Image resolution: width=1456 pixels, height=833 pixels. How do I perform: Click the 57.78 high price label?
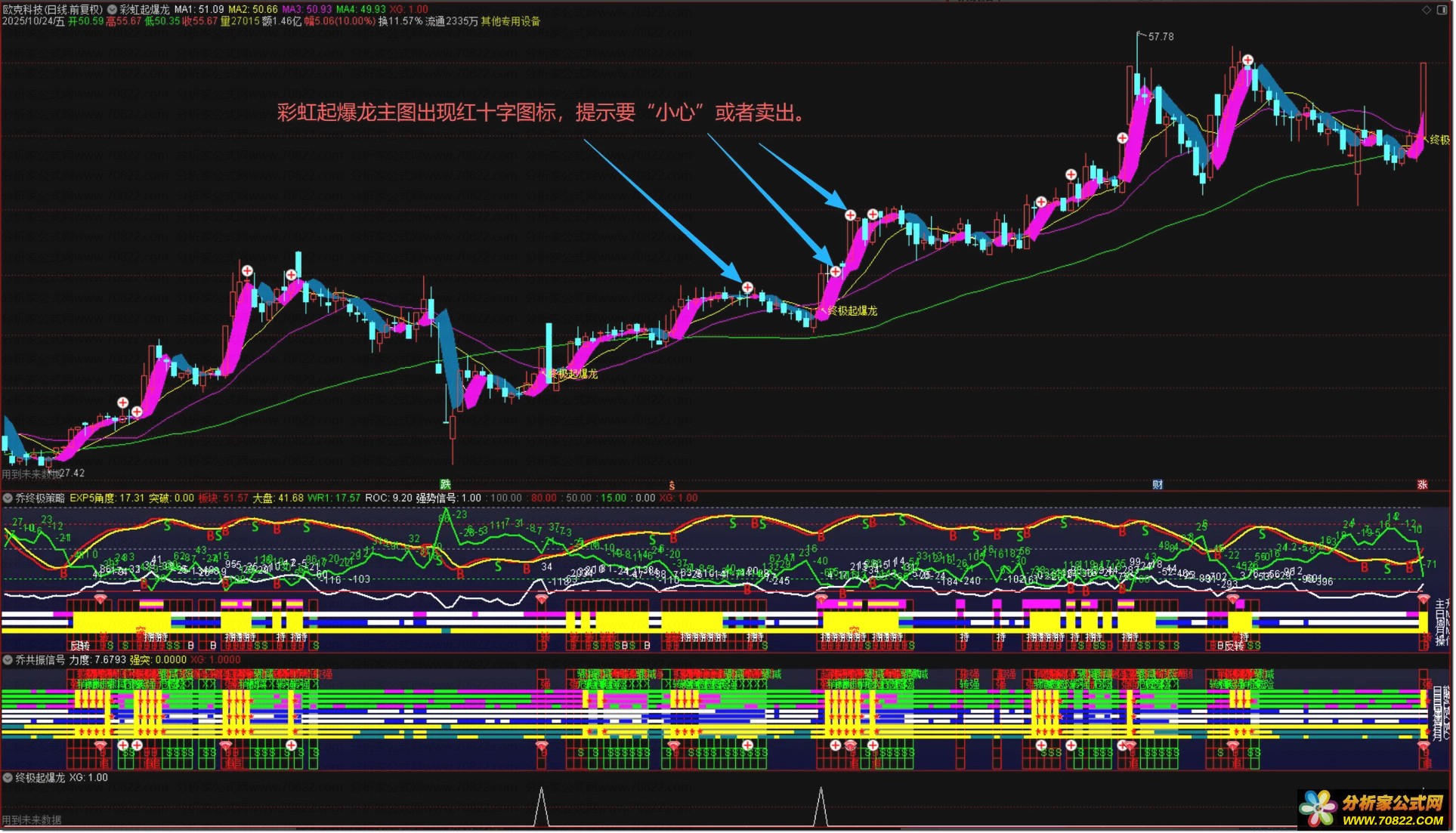click(1161, 37)
